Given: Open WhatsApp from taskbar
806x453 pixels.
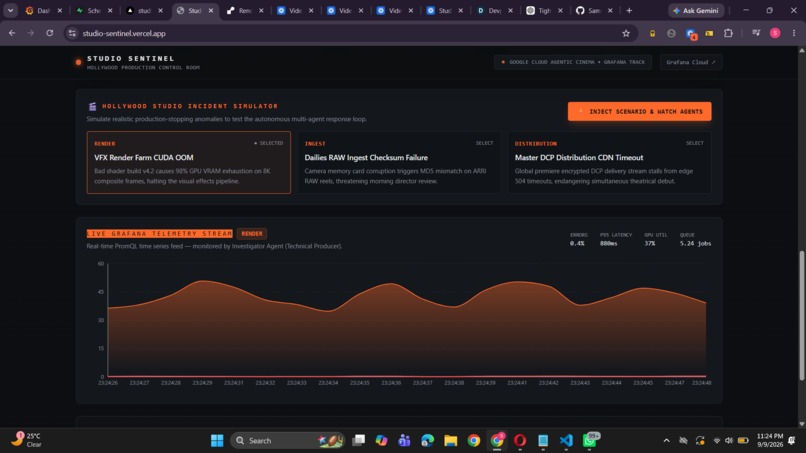Looking at the screenshot, I should pos(590,441).
